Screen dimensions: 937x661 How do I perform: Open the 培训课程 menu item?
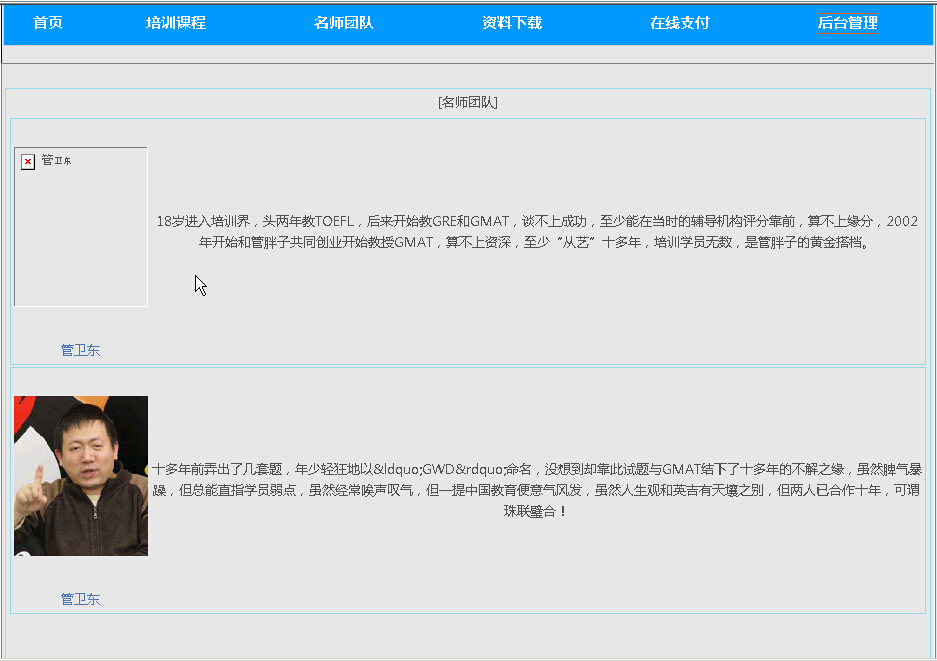tap(176, 23)
